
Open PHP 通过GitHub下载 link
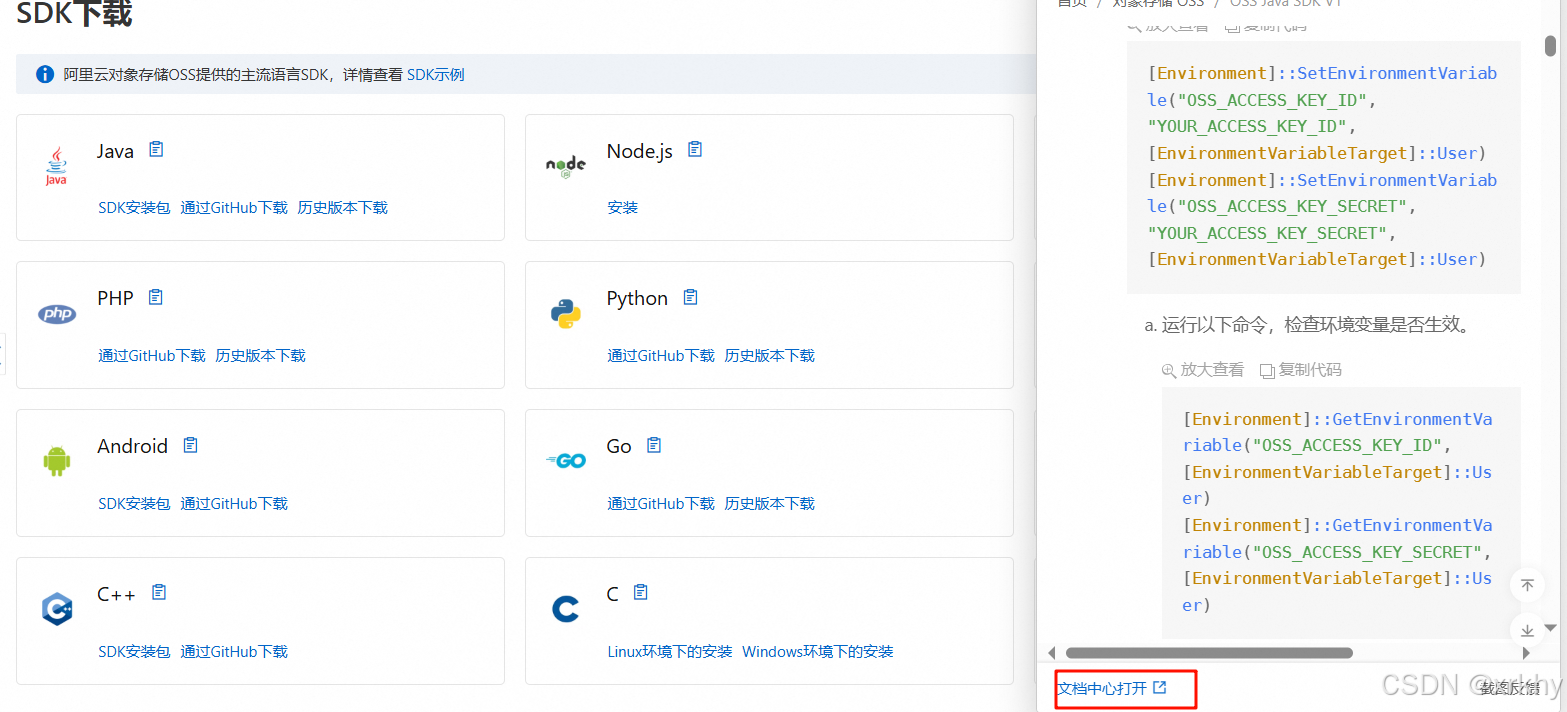tap(152, 356)
